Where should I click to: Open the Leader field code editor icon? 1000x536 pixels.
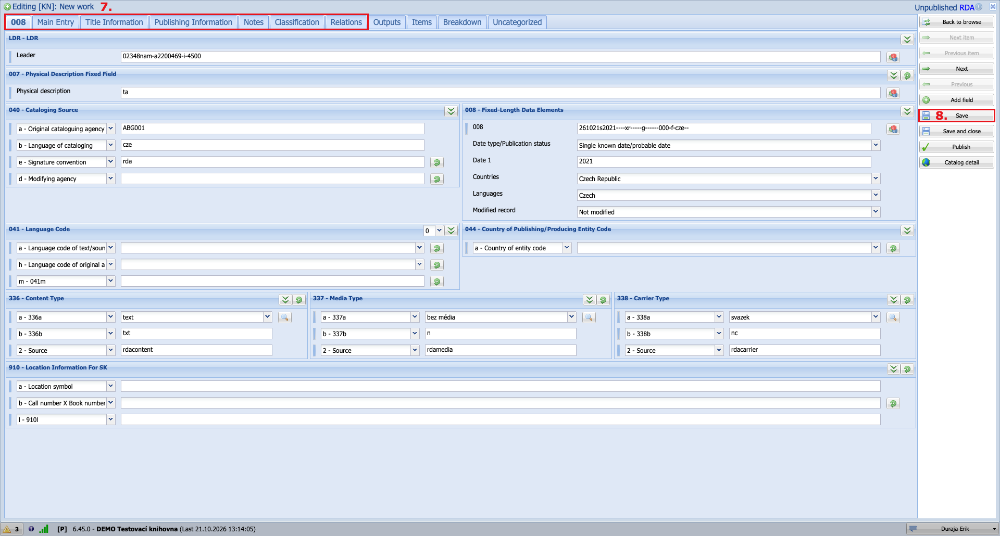(893, 57)
